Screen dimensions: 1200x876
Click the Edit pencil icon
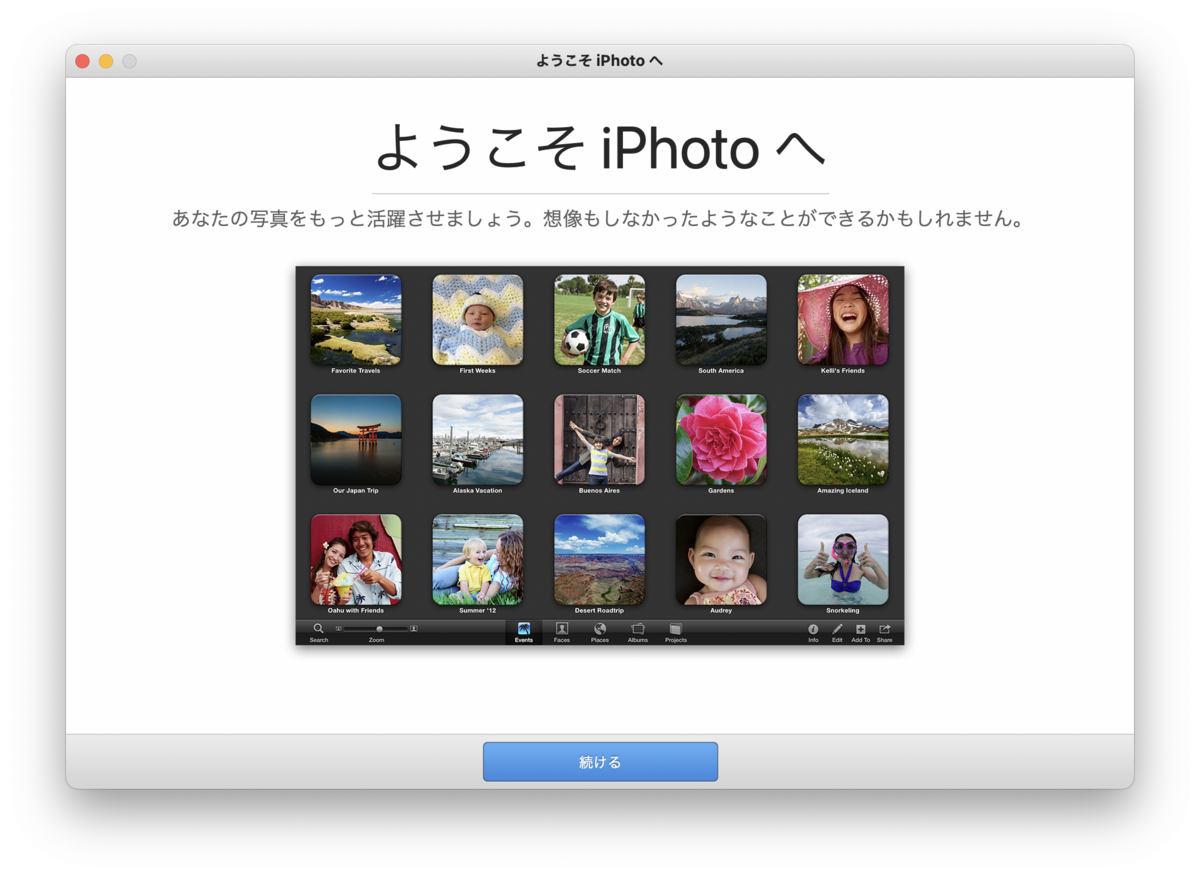pos(837,629)
